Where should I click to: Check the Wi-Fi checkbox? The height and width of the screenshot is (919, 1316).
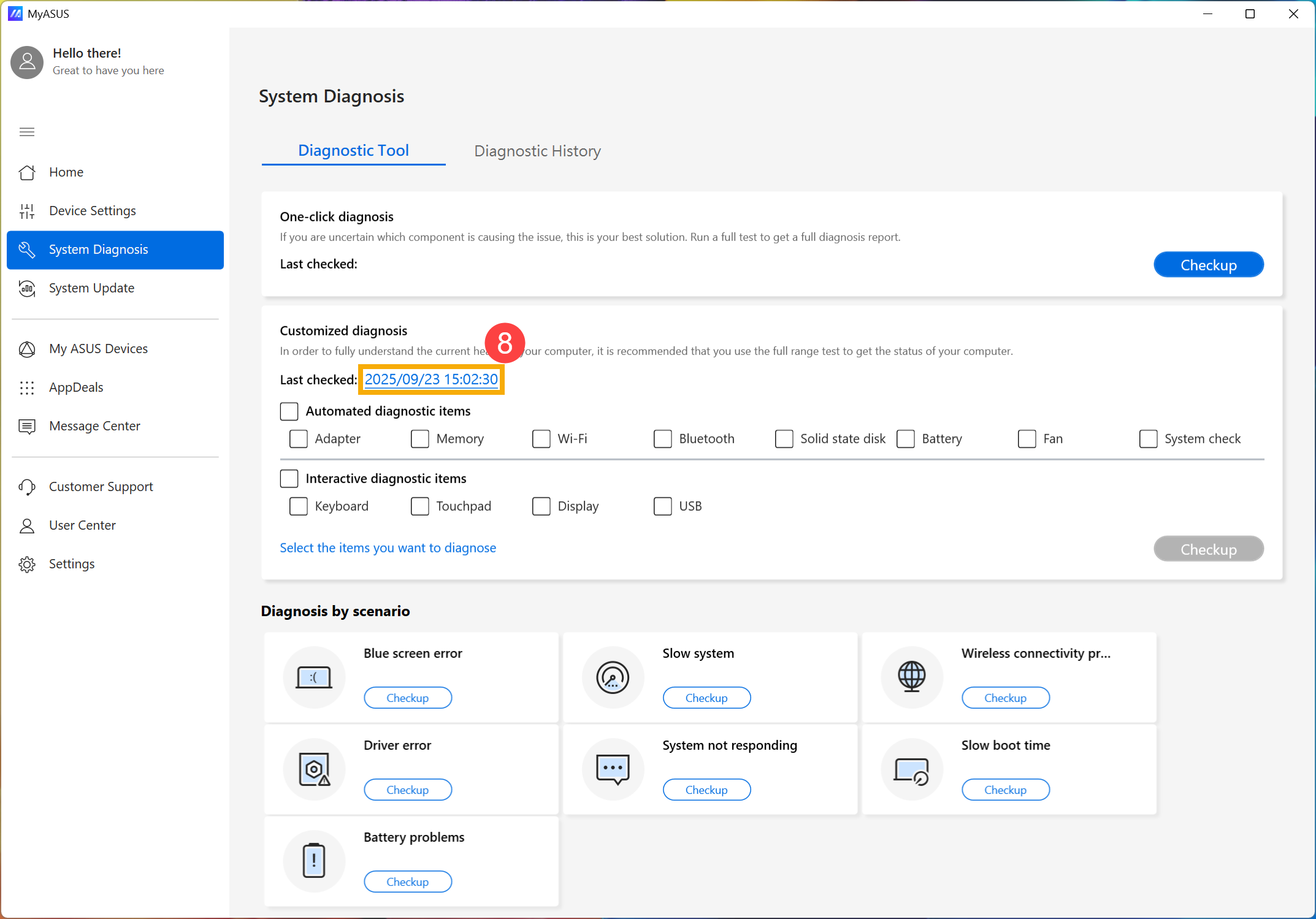point(541,438)
